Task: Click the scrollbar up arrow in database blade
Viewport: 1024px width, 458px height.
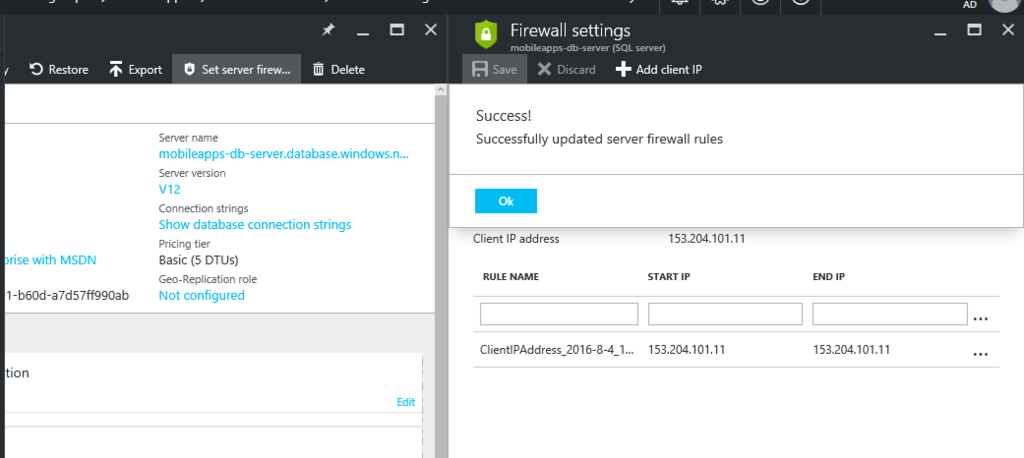Action: click(440, 90)
